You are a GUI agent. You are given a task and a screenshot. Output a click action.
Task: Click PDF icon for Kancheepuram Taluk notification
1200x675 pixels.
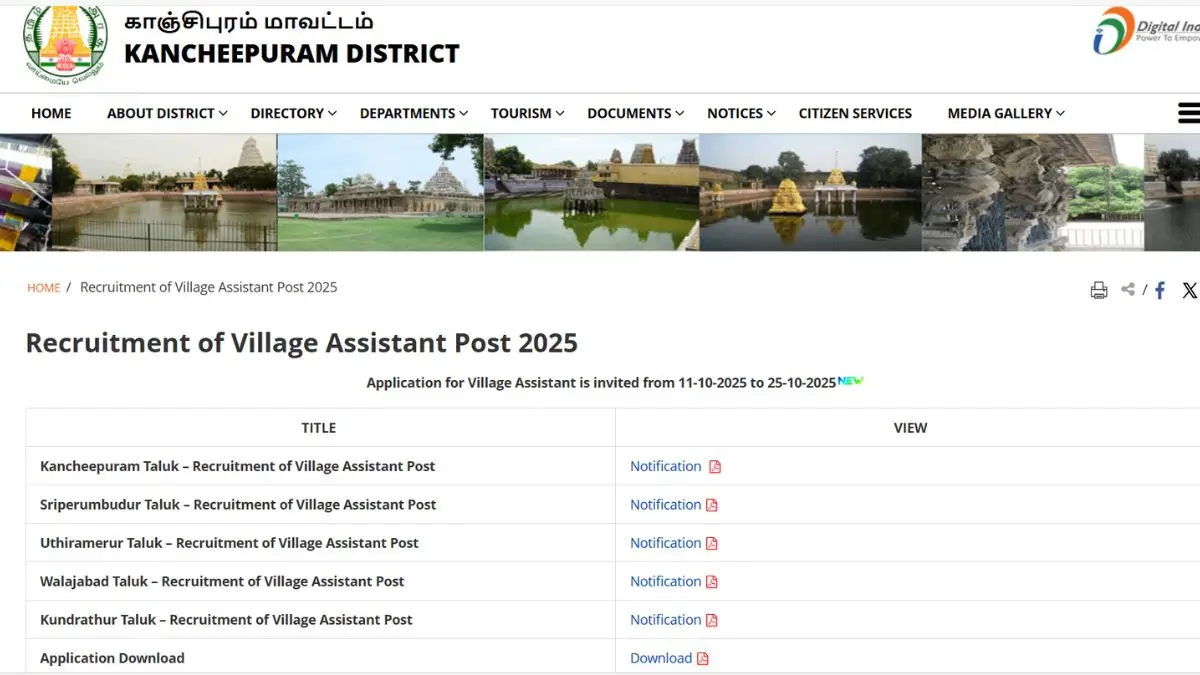coord(715,467)
